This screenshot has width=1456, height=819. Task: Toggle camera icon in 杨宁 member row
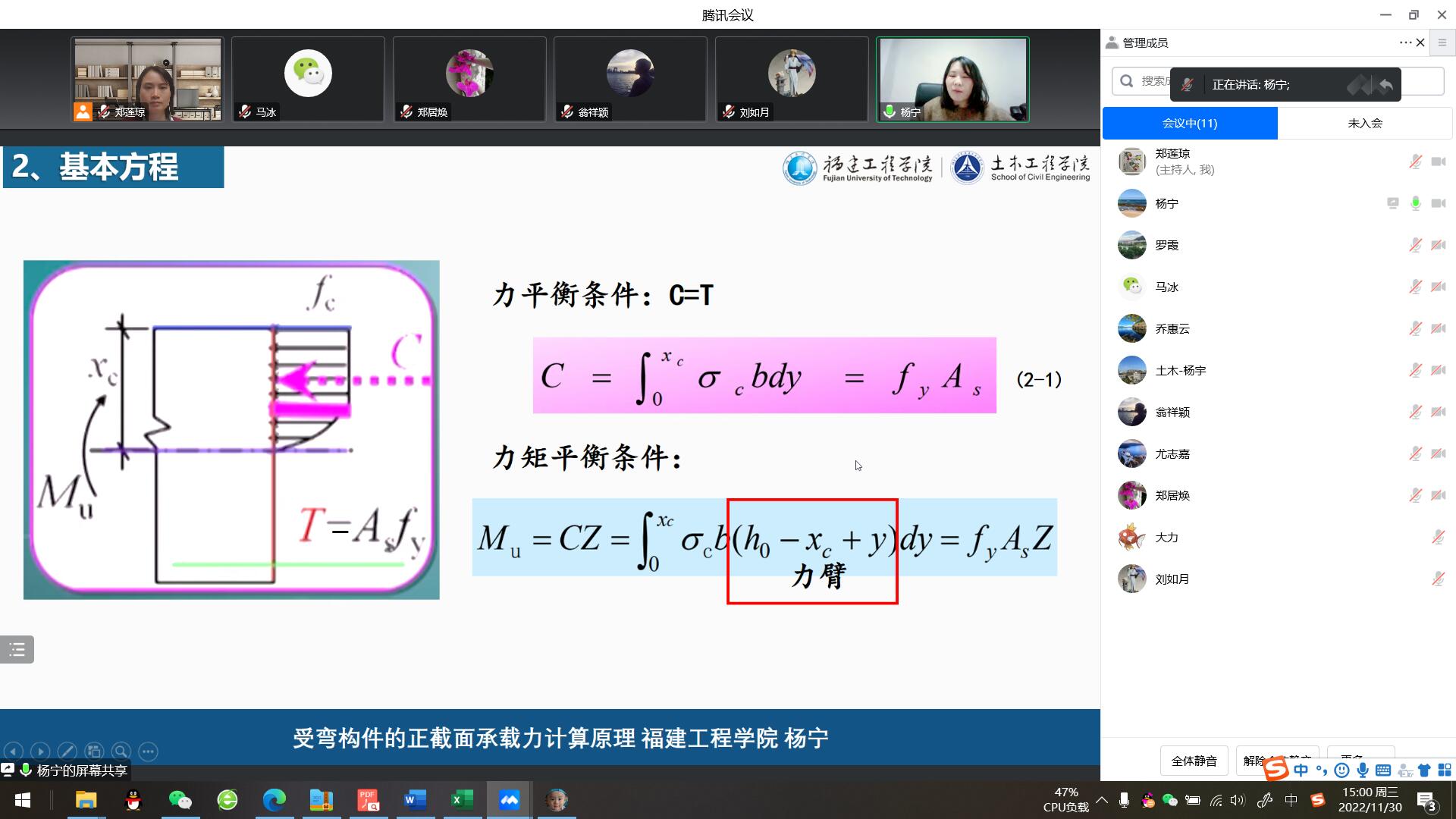coord(1439,203)
